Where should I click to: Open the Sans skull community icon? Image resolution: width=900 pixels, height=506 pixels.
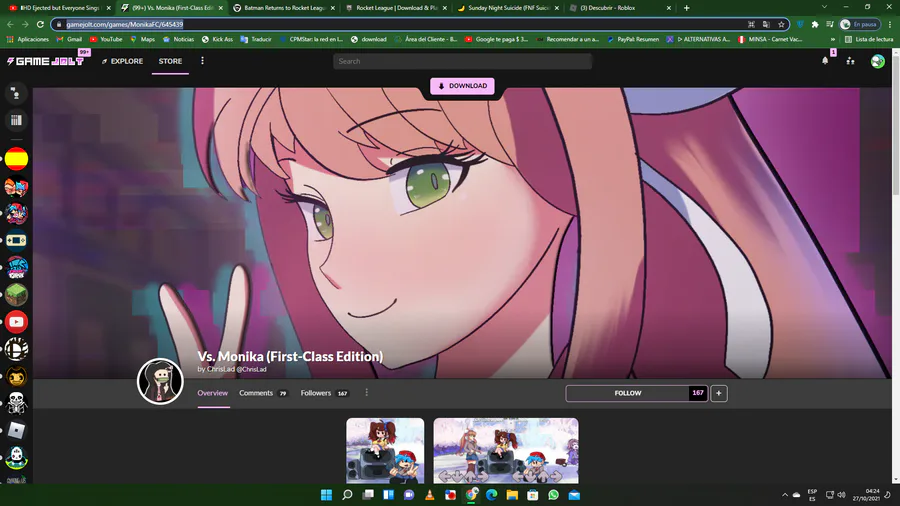tap(16, 403)
